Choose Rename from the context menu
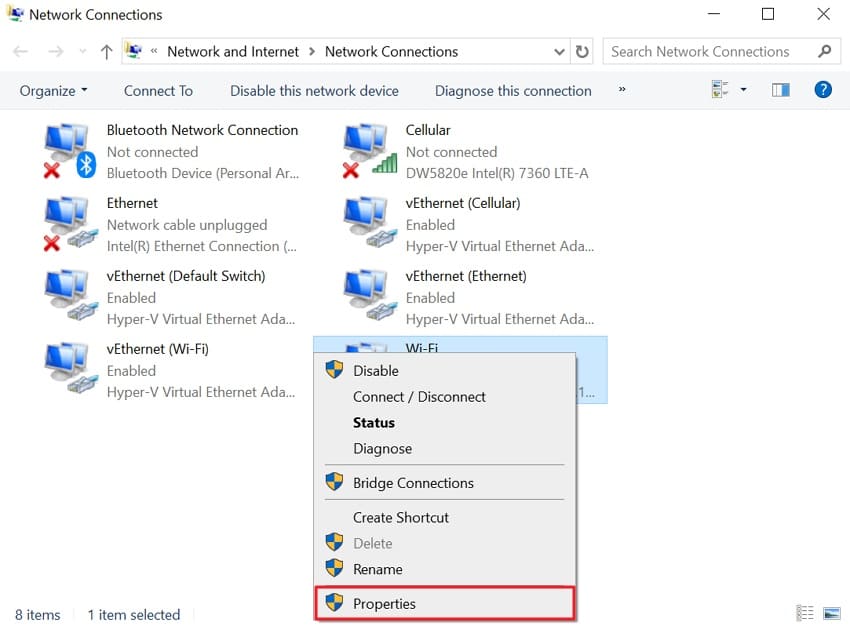Image resolution: width=850 pixels, height=626 pixels. [444, 569]
